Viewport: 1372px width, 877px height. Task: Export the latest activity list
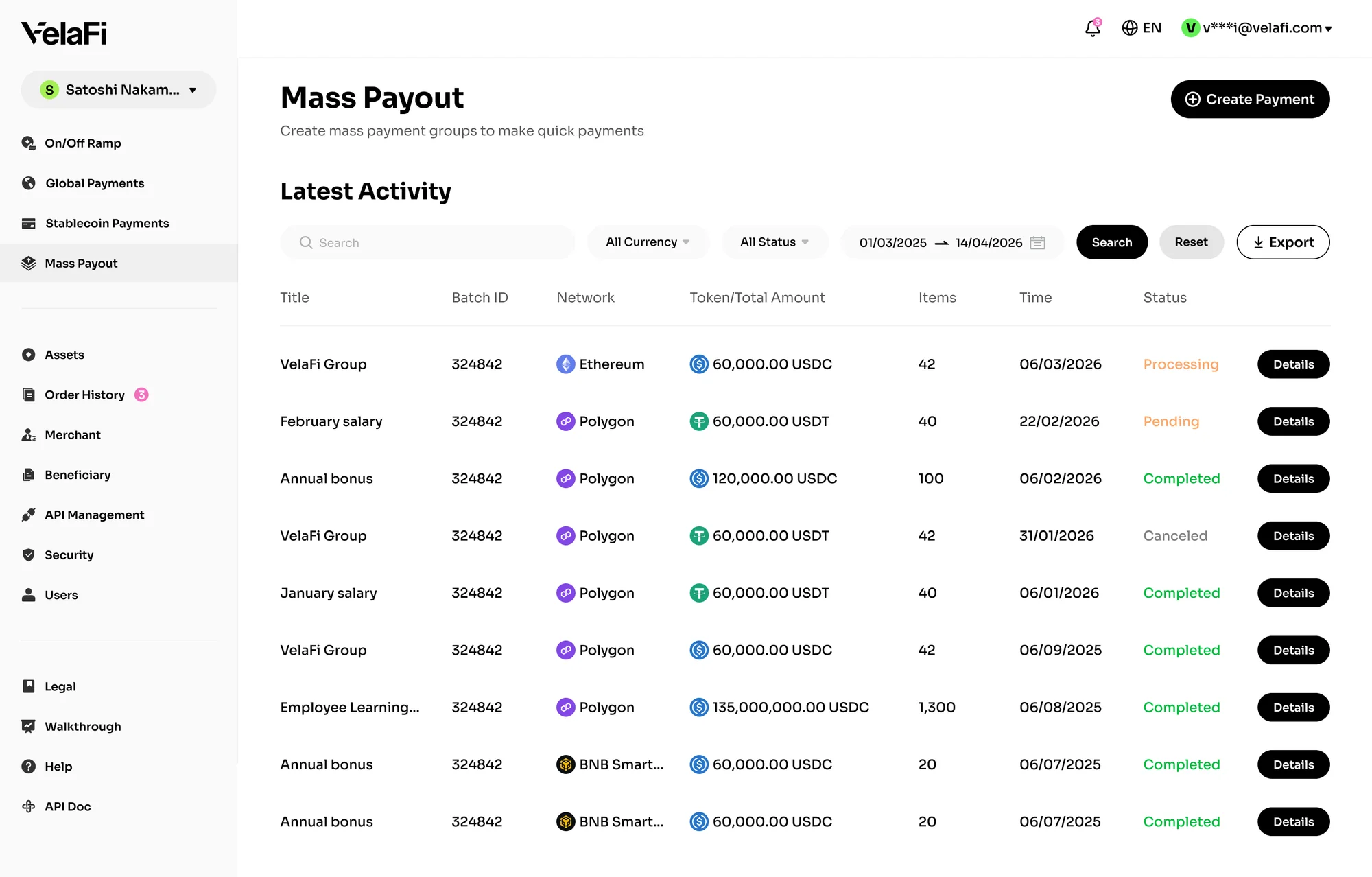(1283, 242)
